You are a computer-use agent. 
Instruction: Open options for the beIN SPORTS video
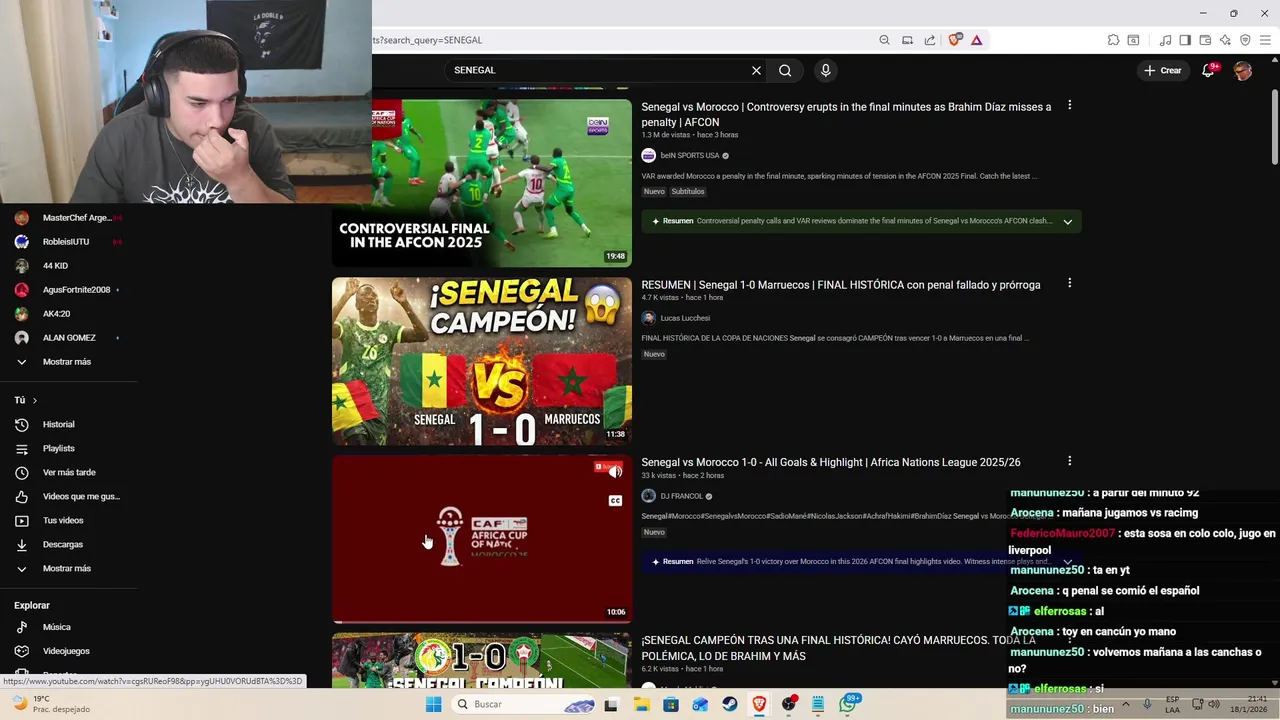click(1069, 105)
